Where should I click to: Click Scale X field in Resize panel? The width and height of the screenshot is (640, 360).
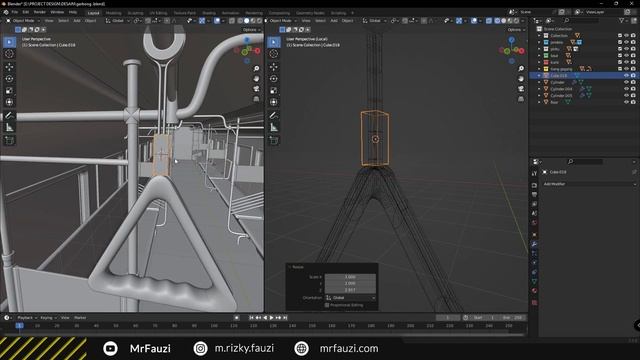coord(350,277)
